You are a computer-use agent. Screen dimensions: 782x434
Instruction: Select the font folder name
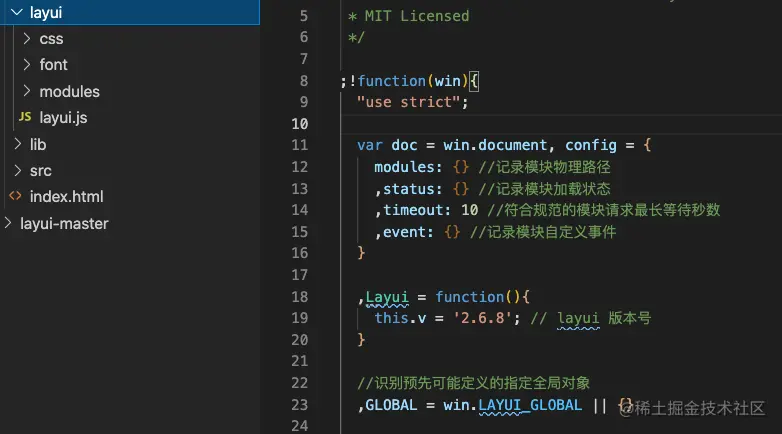tap(53, 64)
